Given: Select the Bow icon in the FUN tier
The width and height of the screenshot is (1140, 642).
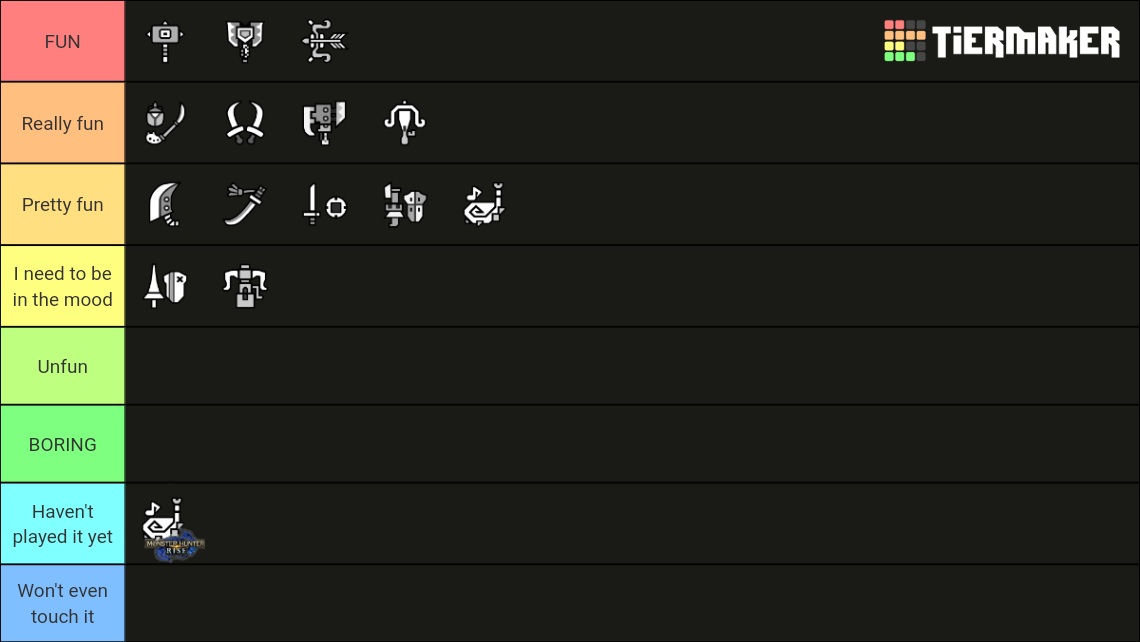Looking at the screenshot, I should click(325, 41).
